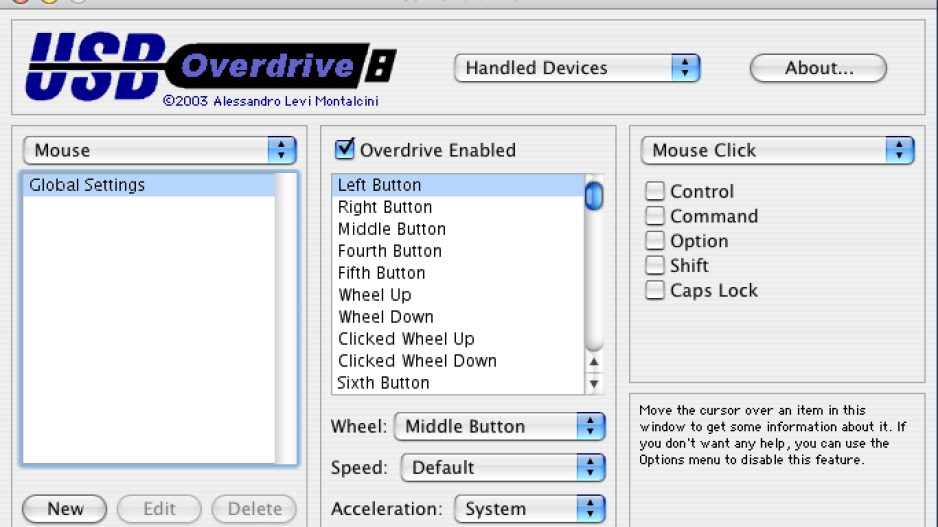Enable the Caps Lock modifier checkbox
Viewport: 938px width, 527px height.
click(x=655, y=290)
